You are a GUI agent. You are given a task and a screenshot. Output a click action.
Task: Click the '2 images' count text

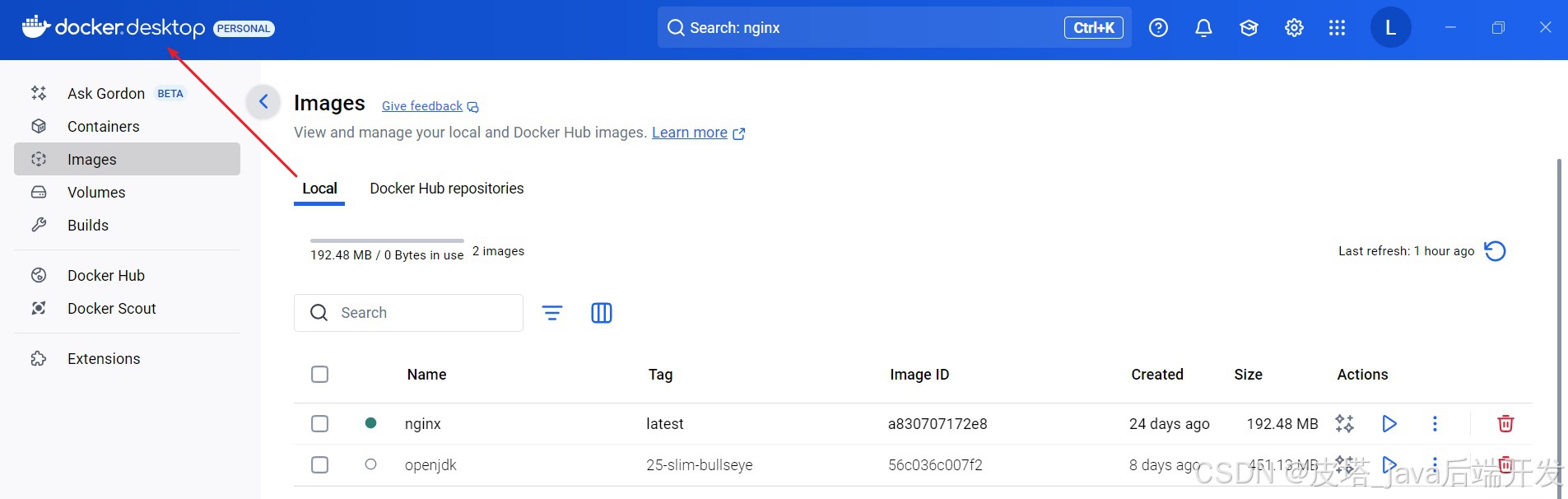[498, 251]
